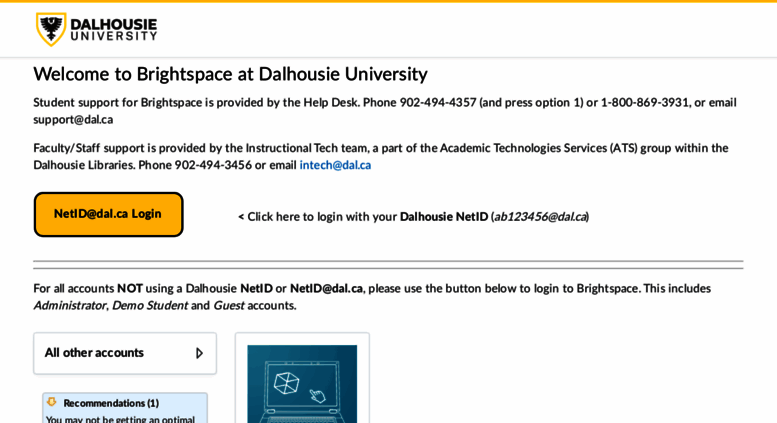Select the support@dal.ca email text
The image size is (777, 423).
point(73,120)
